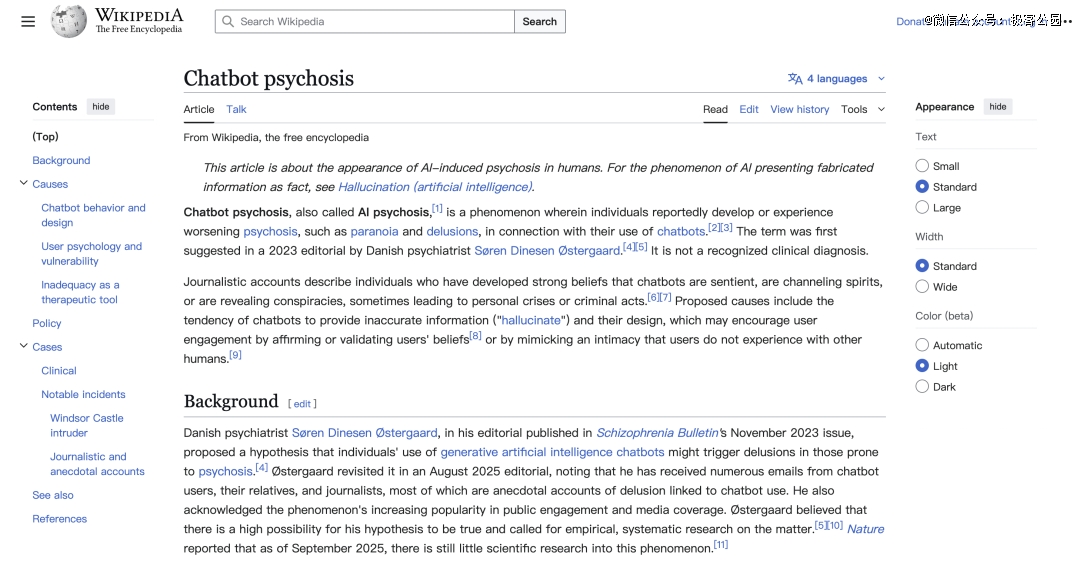Click the Search button

[x=539, y=21]
